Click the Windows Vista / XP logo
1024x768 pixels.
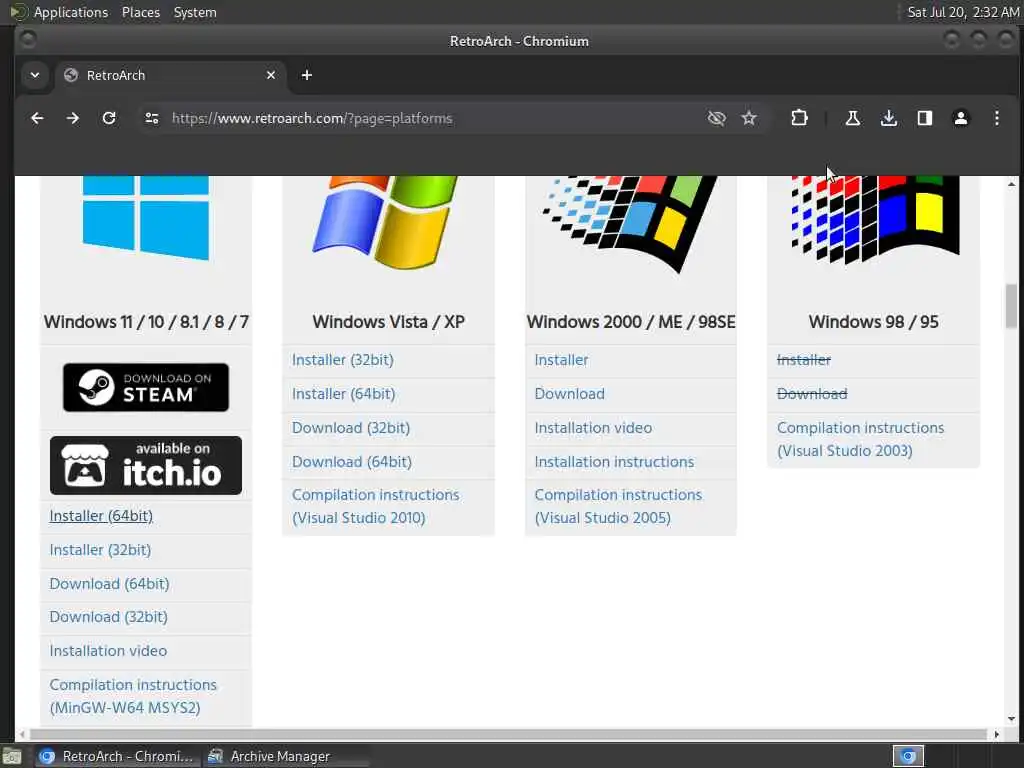point(385,222)
